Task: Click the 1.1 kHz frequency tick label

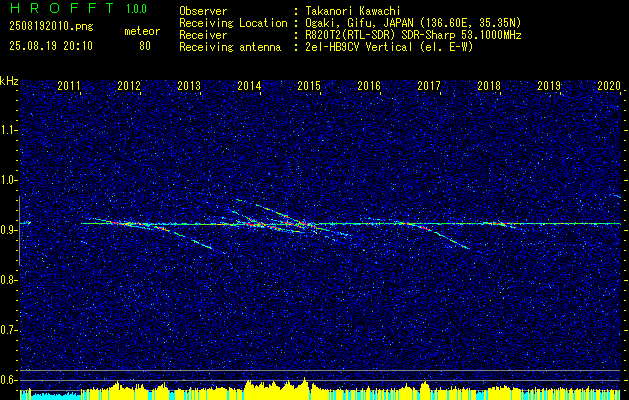Action: point(8,130)
